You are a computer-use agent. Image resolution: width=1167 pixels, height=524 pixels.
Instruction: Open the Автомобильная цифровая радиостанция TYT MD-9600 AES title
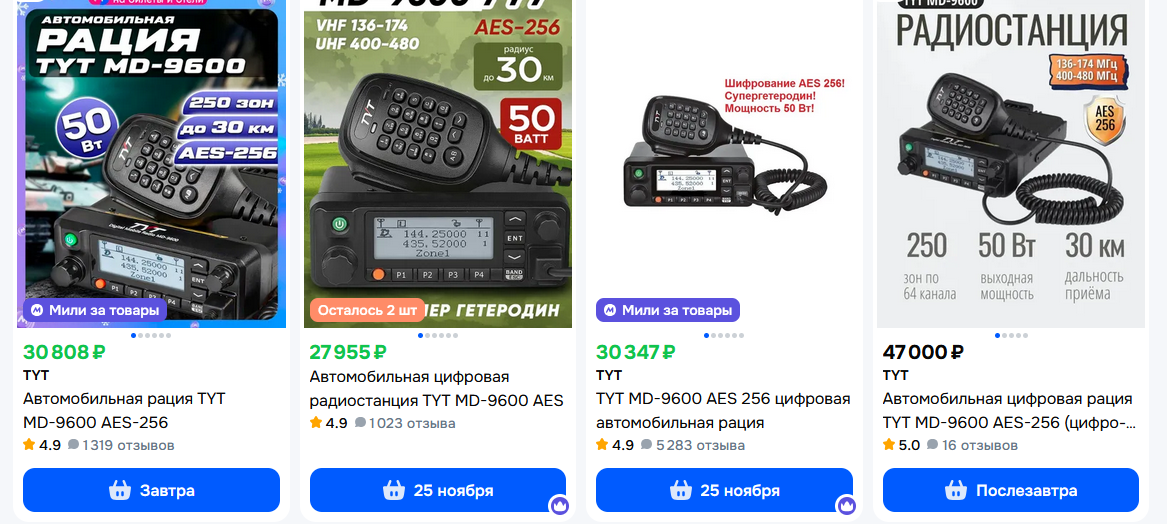[436, 389]
